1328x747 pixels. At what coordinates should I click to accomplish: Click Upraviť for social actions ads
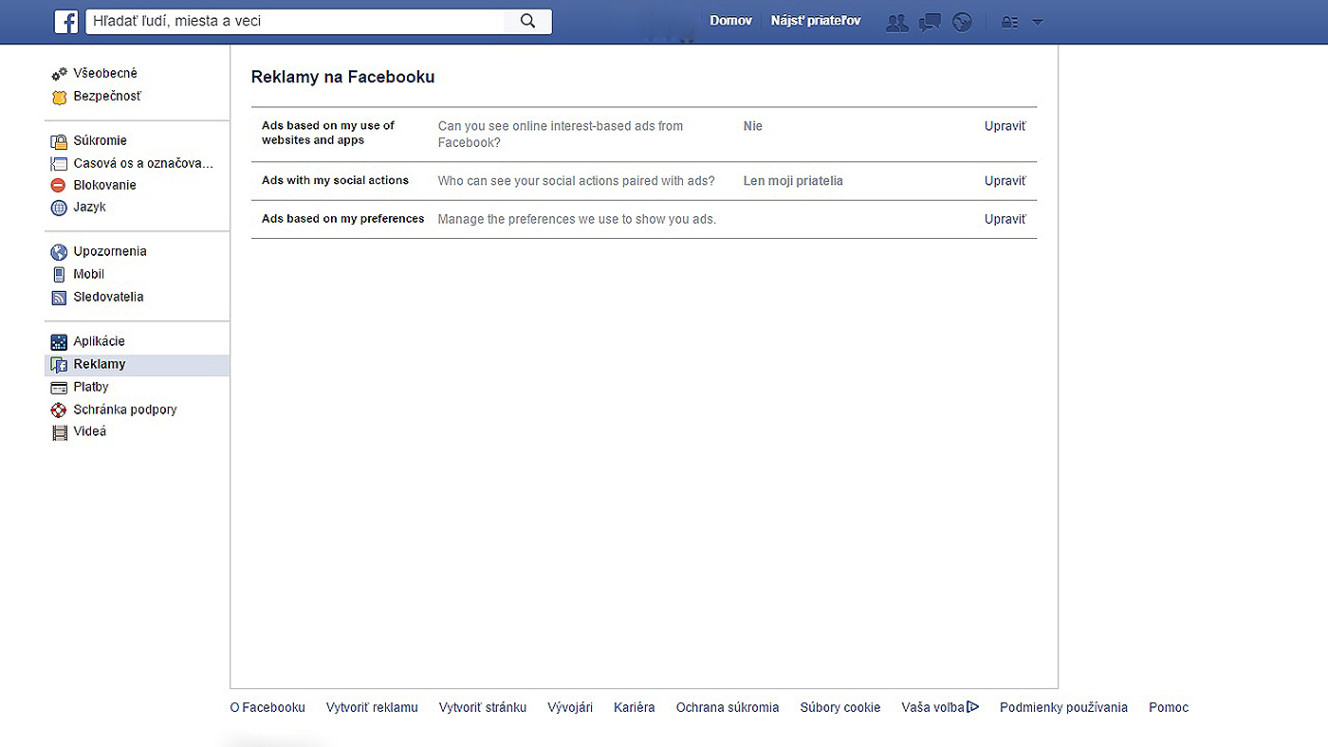coord(1005,181)
